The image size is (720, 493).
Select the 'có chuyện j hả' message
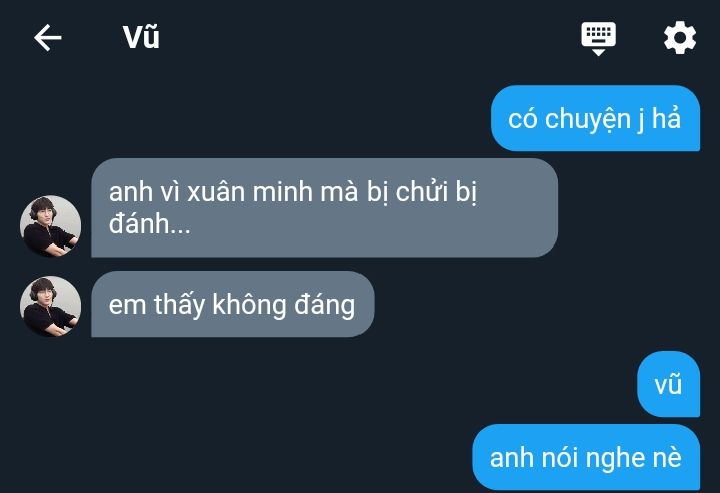595,118
